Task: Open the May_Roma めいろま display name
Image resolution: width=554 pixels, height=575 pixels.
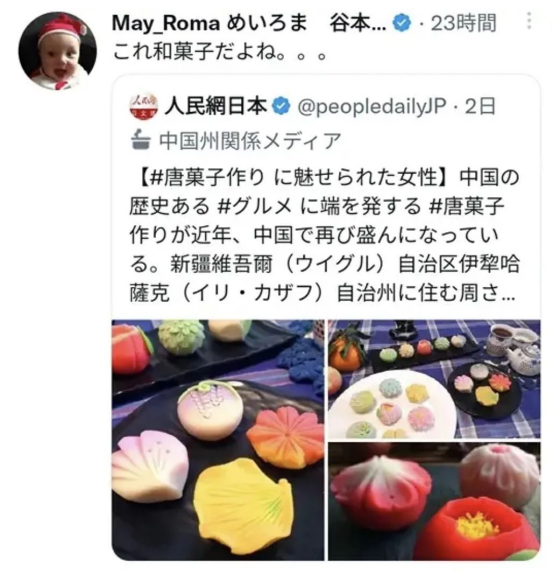Action: [209, 23]
